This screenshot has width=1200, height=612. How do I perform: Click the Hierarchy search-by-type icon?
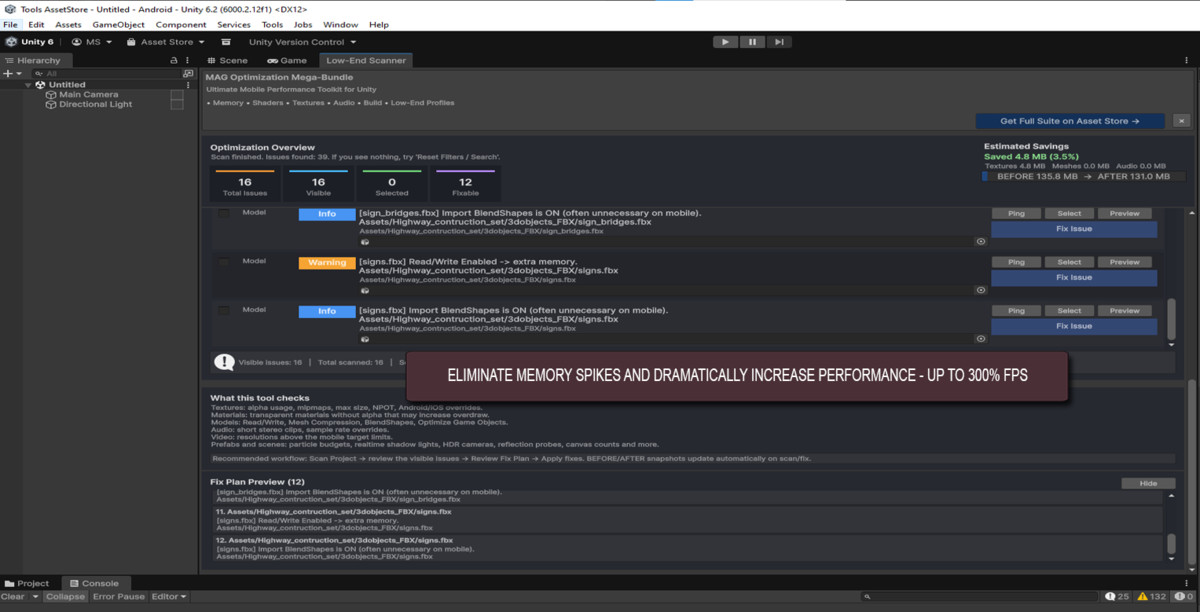tap(188, 73)
